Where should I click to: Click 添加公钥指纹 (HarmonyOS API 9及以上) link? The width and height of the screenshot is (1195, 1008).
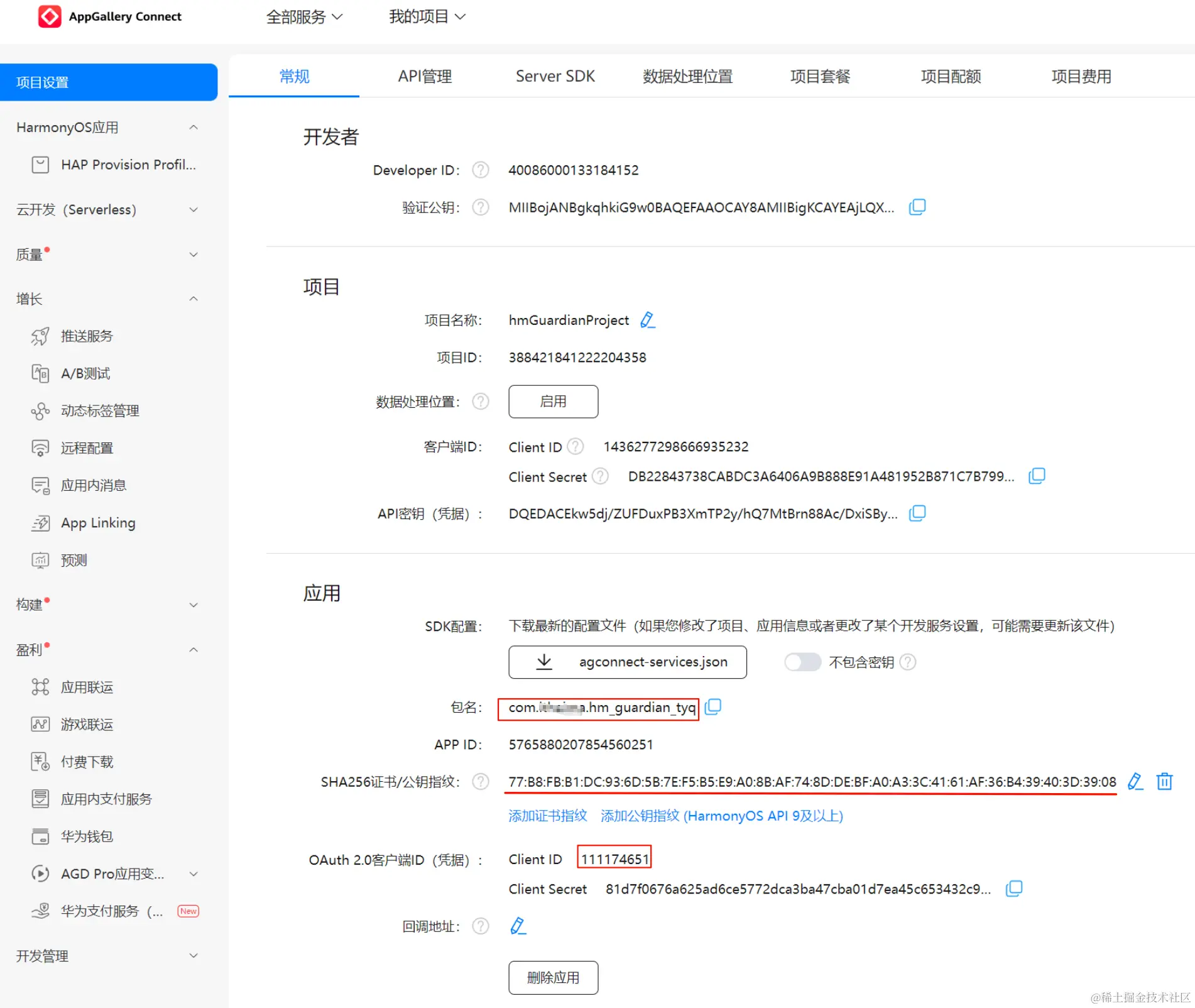point(722,816)
